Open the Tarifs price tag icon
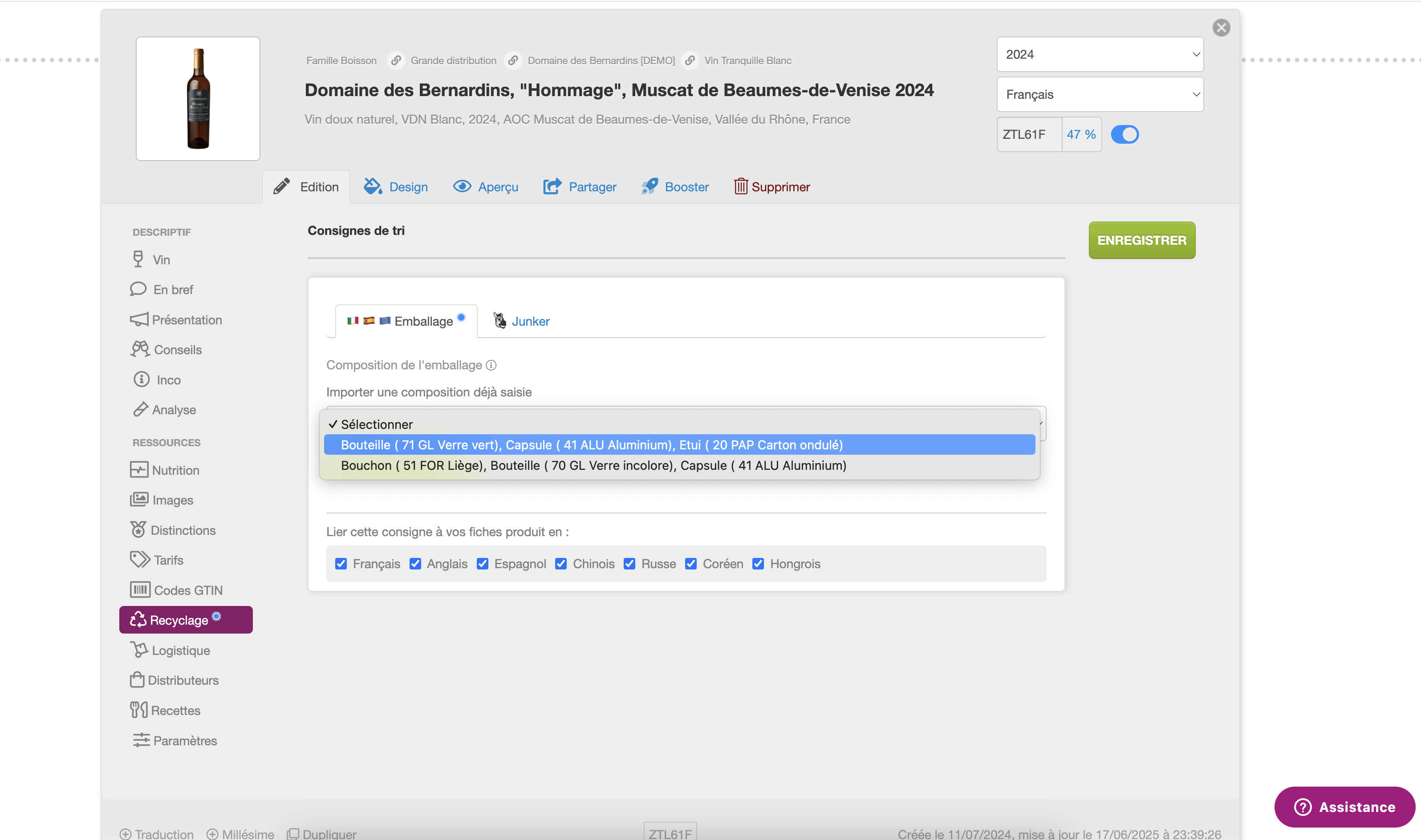1421x840 pixels. click(140, 560)
